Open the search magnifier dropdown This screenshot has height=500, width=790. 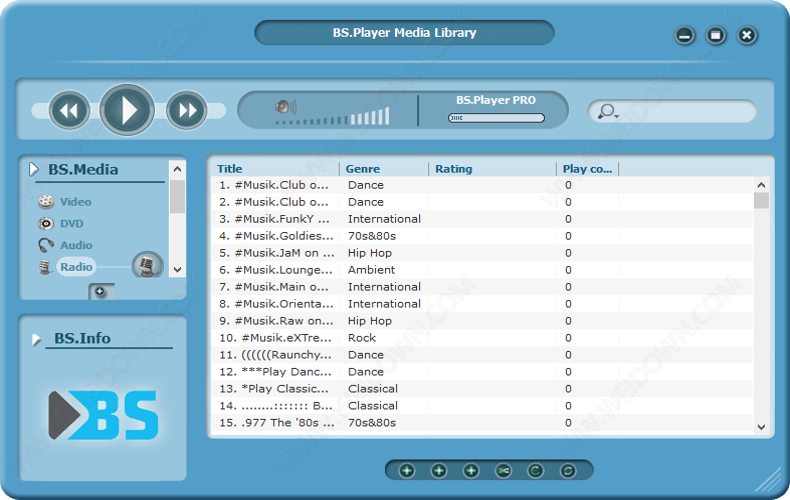pos(608,111)
